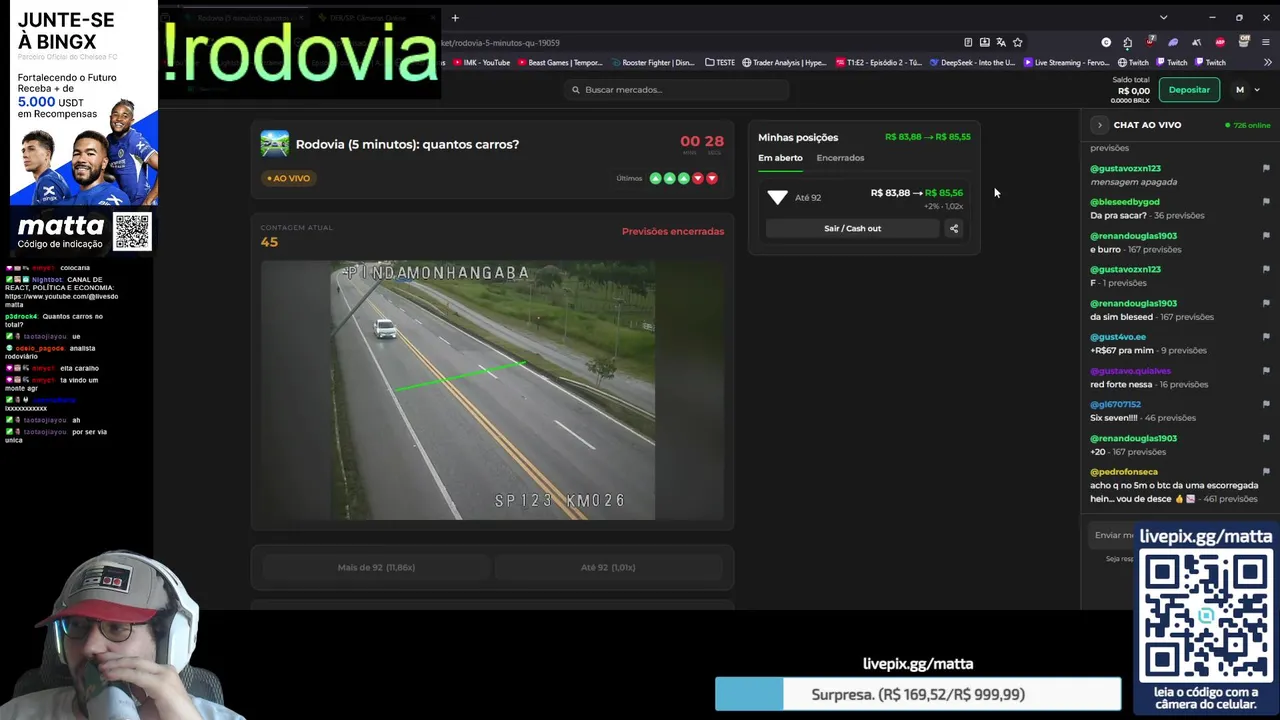Select the Até 92 (1,01x) option
1280x720 pixels.
tap(608, 567)
